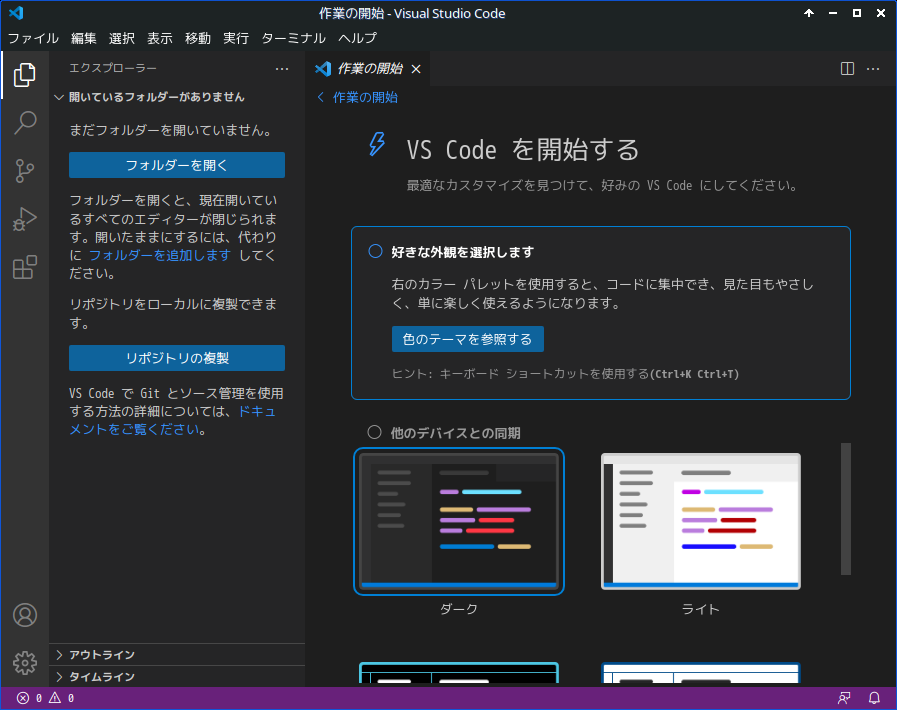Select the 好きな外観を選択します step radio
The height and width of the screenshot is (710, 897).
375,251
